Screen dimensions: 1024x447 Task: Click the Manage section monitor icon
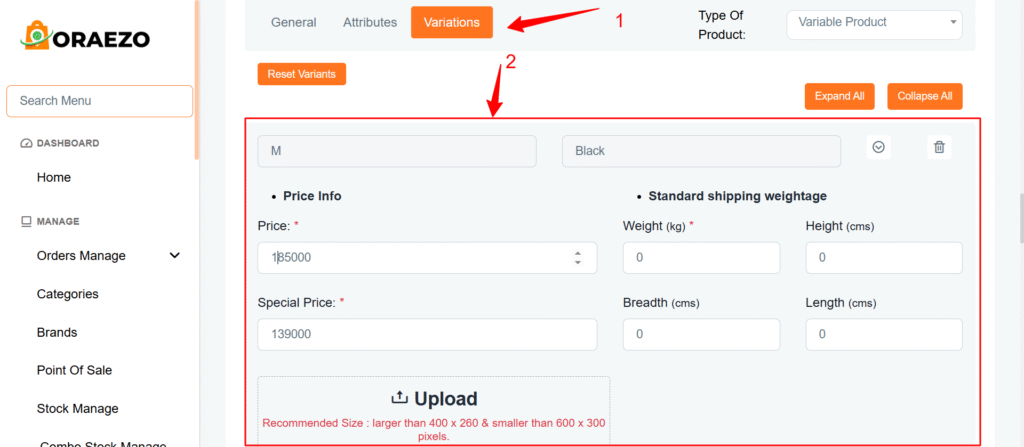(x=26, y=221)
